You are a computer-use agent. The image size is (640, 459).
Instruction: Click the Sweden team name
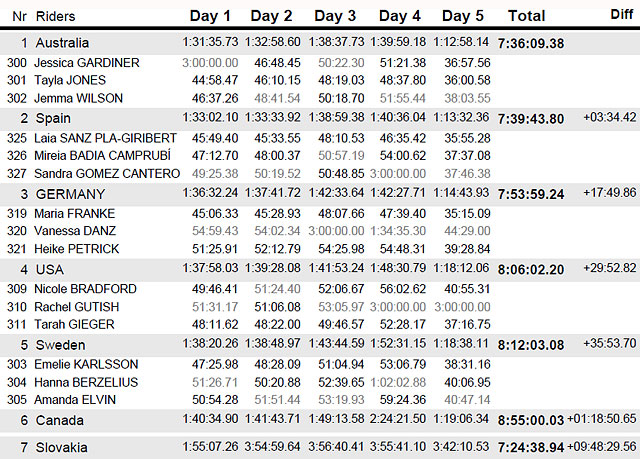[60, 345]
